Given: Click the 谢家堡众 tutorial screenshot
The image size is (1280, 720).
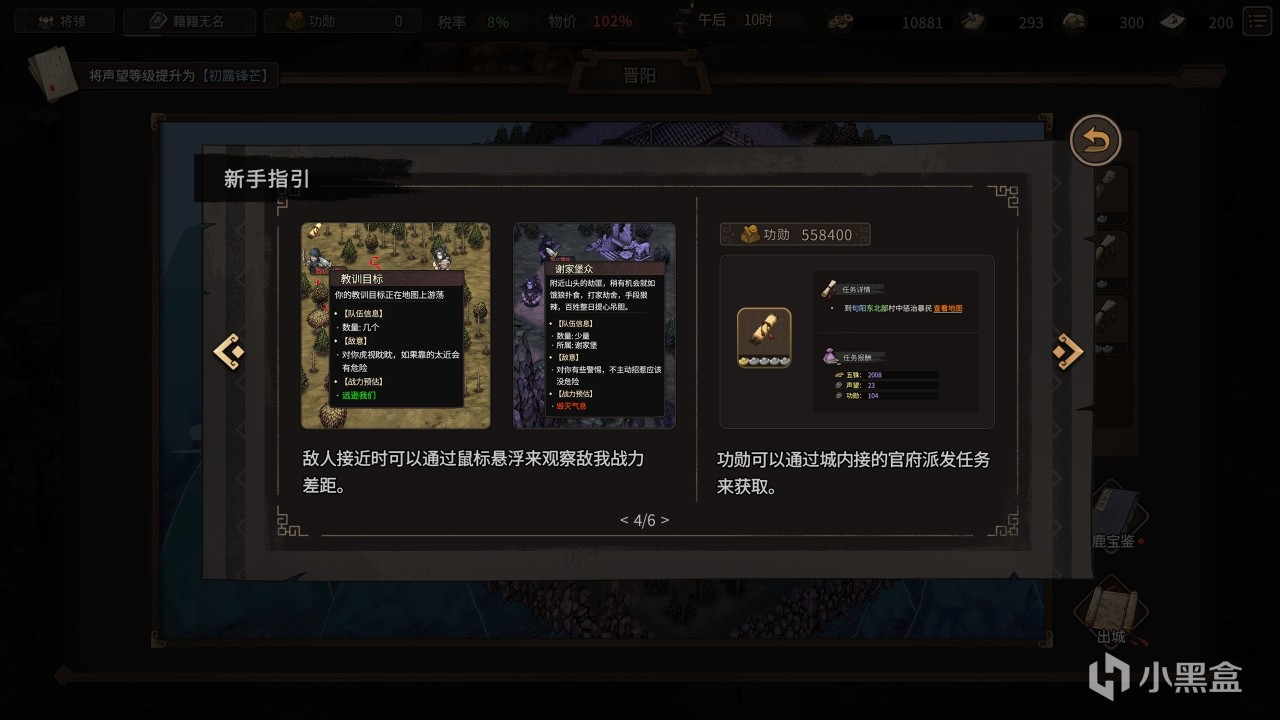Looking at the screenshot, I should click(594, 325).
